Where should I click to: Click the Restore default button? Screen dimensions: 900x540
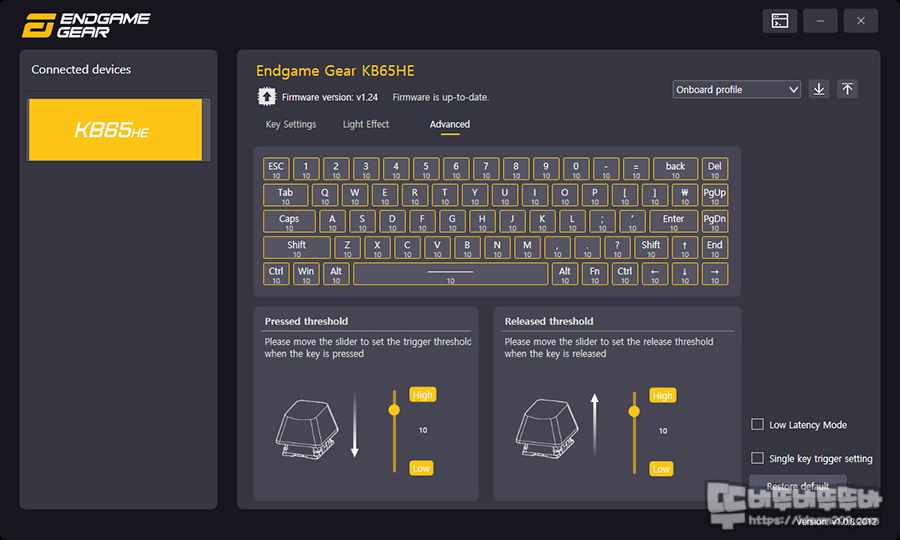point(798,485)
